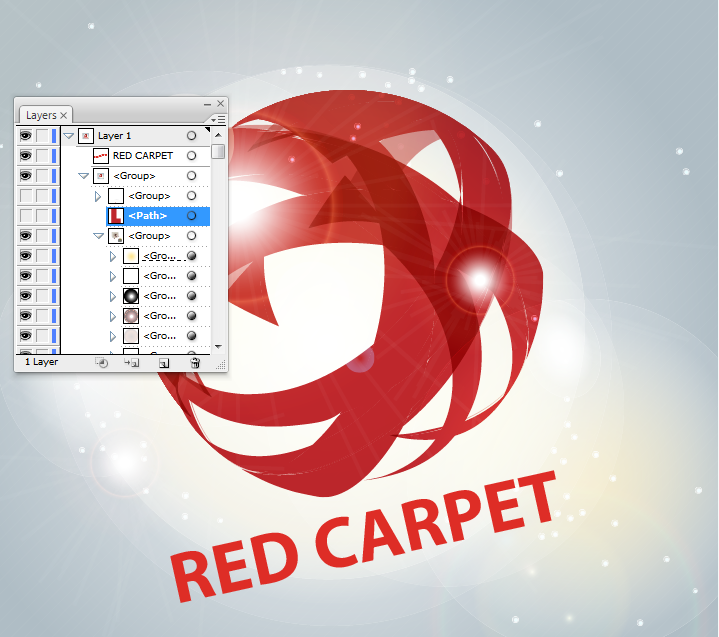The height and width of the screenshot is (637, 719).
Task: Click the panel resize grip corner
Action: (221, 365)
